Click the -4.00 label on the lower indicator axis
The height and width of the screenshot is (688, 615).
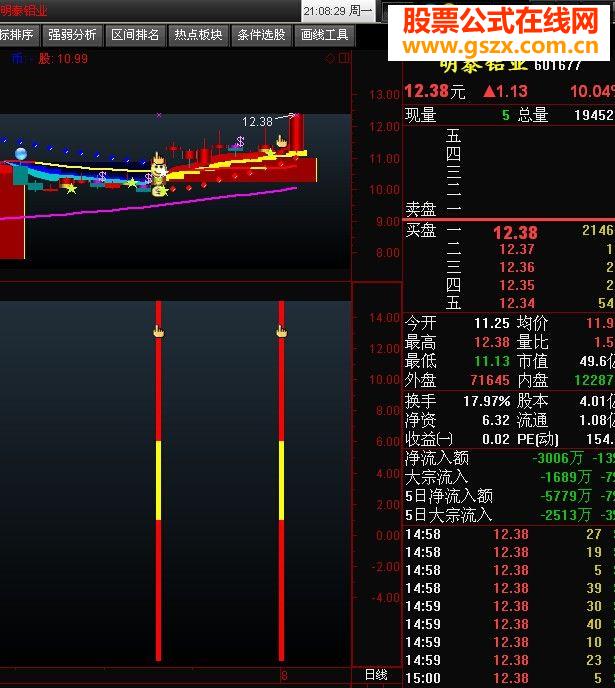[x=386, y=598]
